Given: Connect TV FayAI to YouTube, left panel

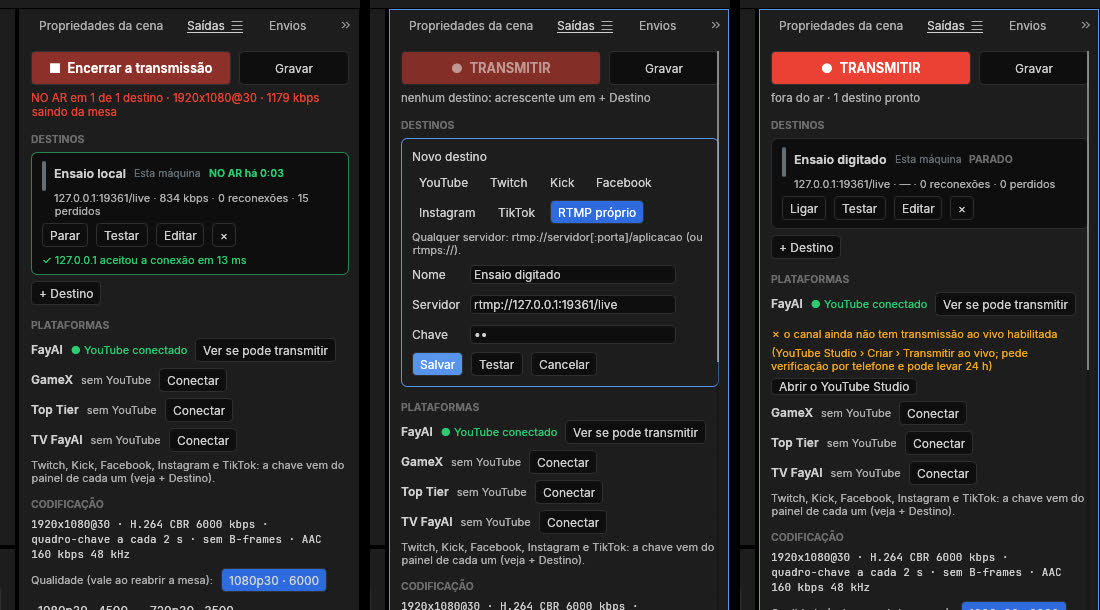Looking at the screenshot, I should [203, 441].
